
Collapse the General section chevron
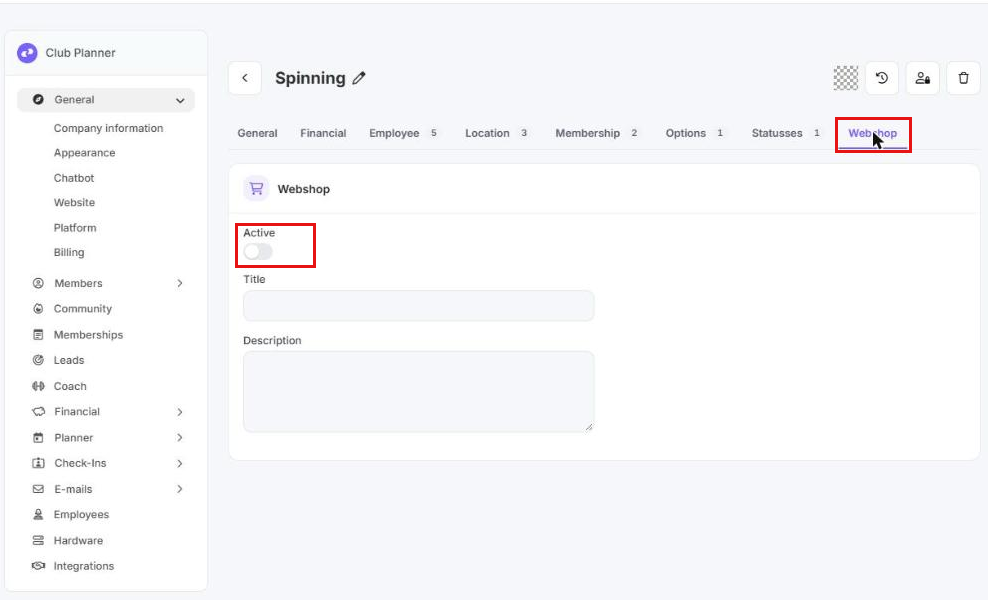[180, 100]
